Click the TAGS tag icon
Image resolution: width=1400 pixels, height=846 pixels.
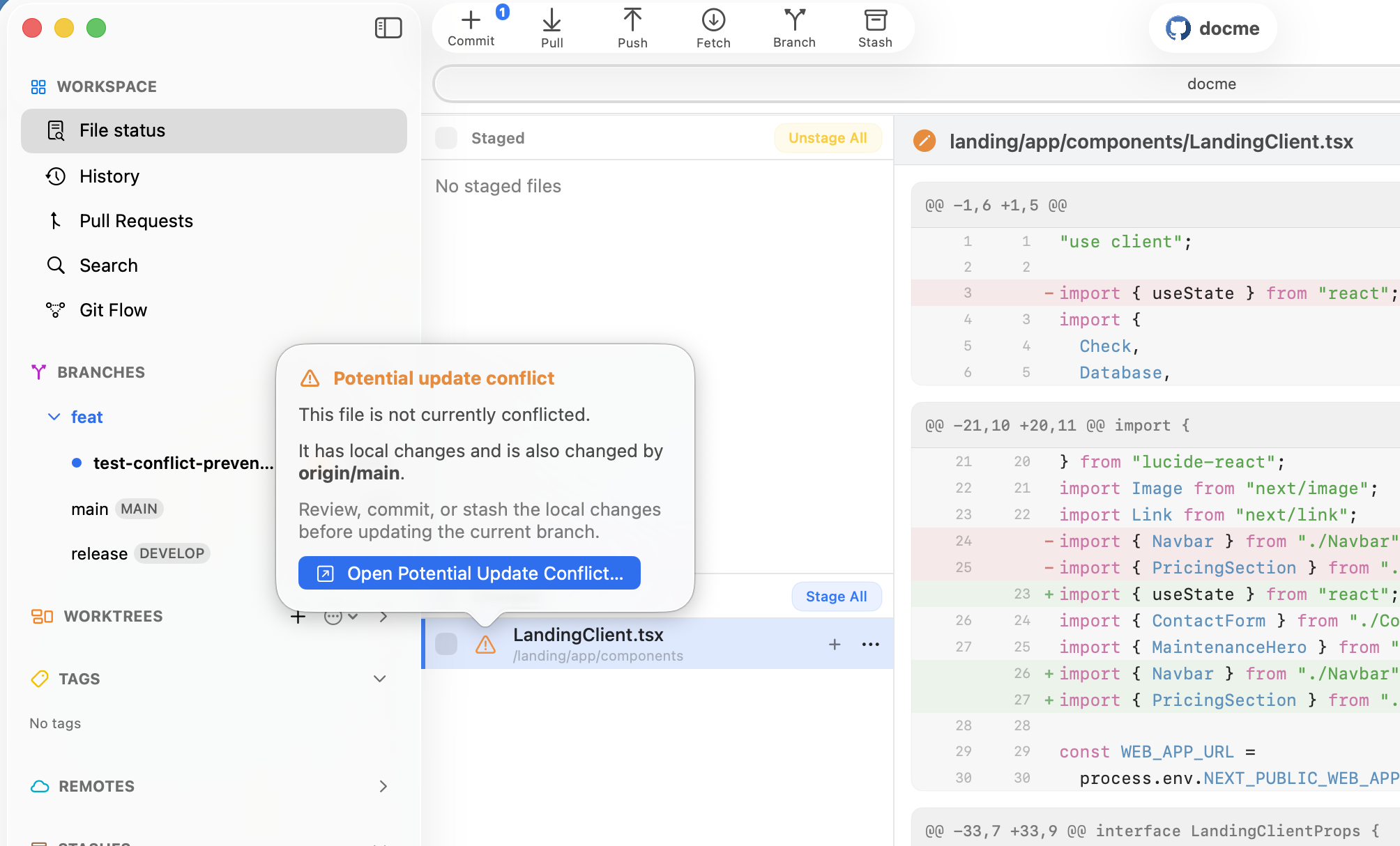tap(40, 679)
